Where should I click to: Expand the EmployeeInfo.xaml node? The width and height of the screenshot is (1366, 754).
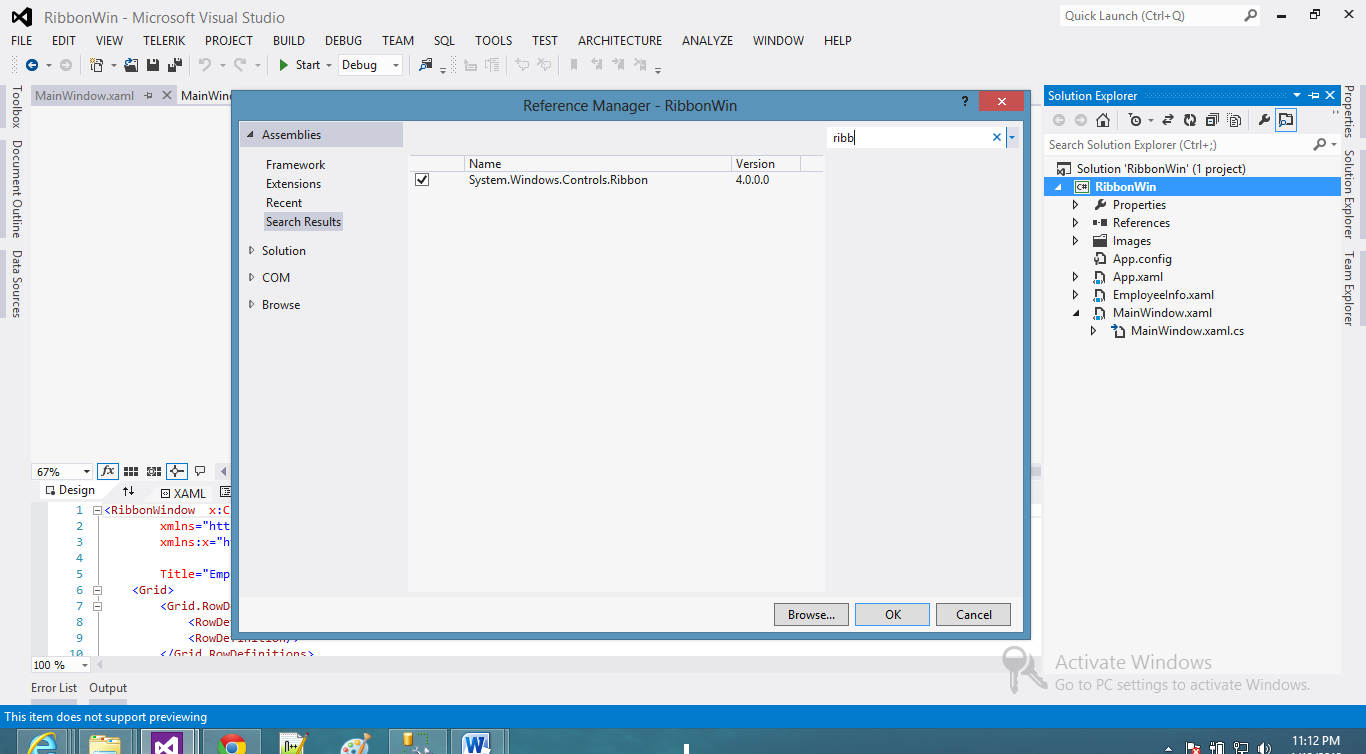pyautogui.click(x=1076, y=295)
